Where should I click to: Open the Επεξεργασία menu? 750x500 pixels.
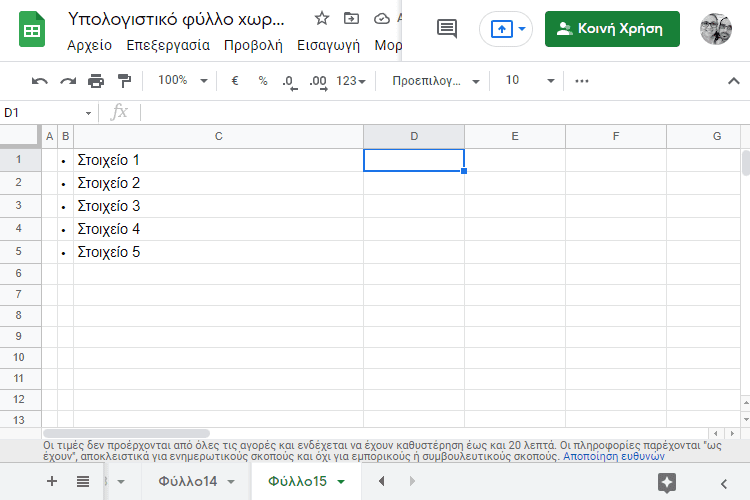point(168,45)
